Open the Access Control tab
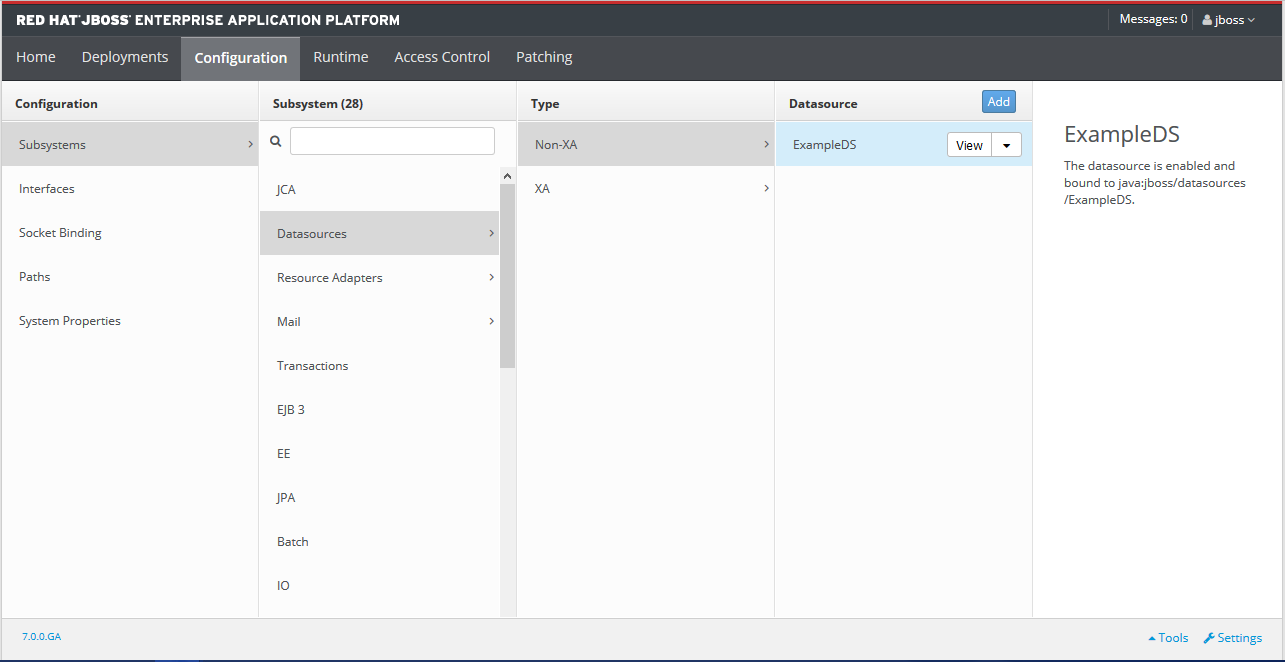The image size is (1285, 662). 442,57
